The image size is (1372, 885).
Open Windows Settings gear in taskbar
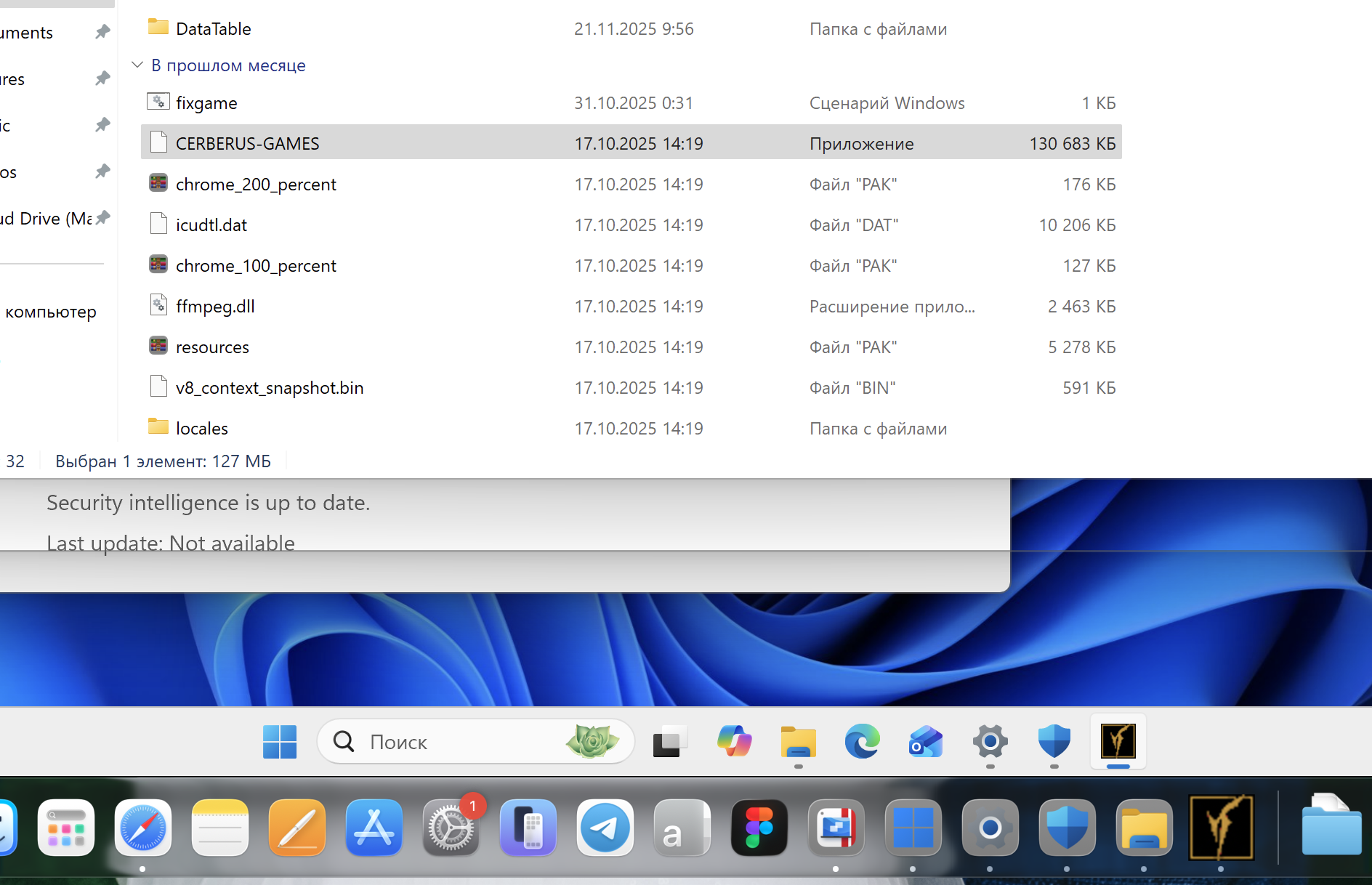tap(990, 742)
